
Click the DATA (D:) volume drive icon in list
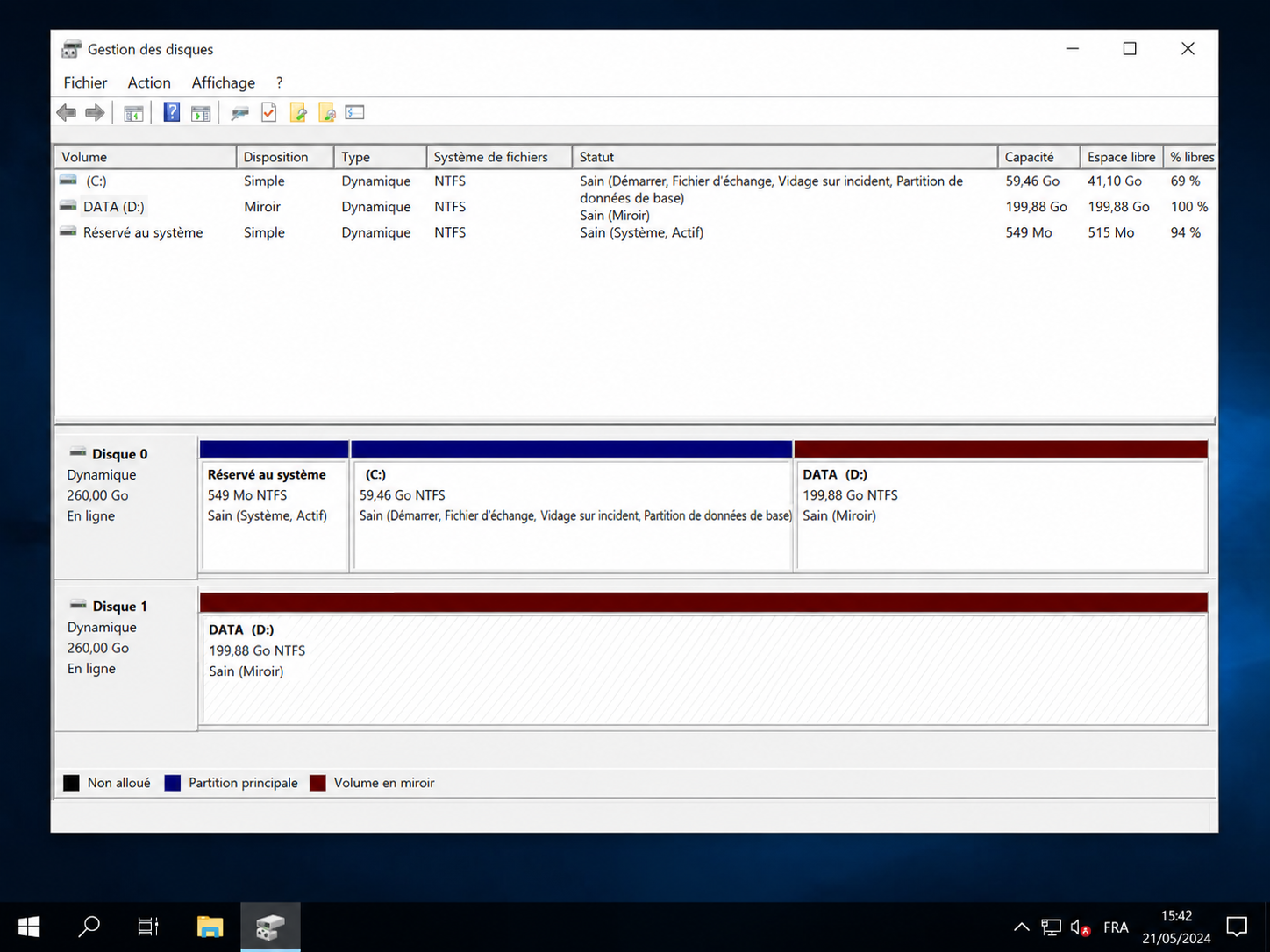[x=68, y=206]
